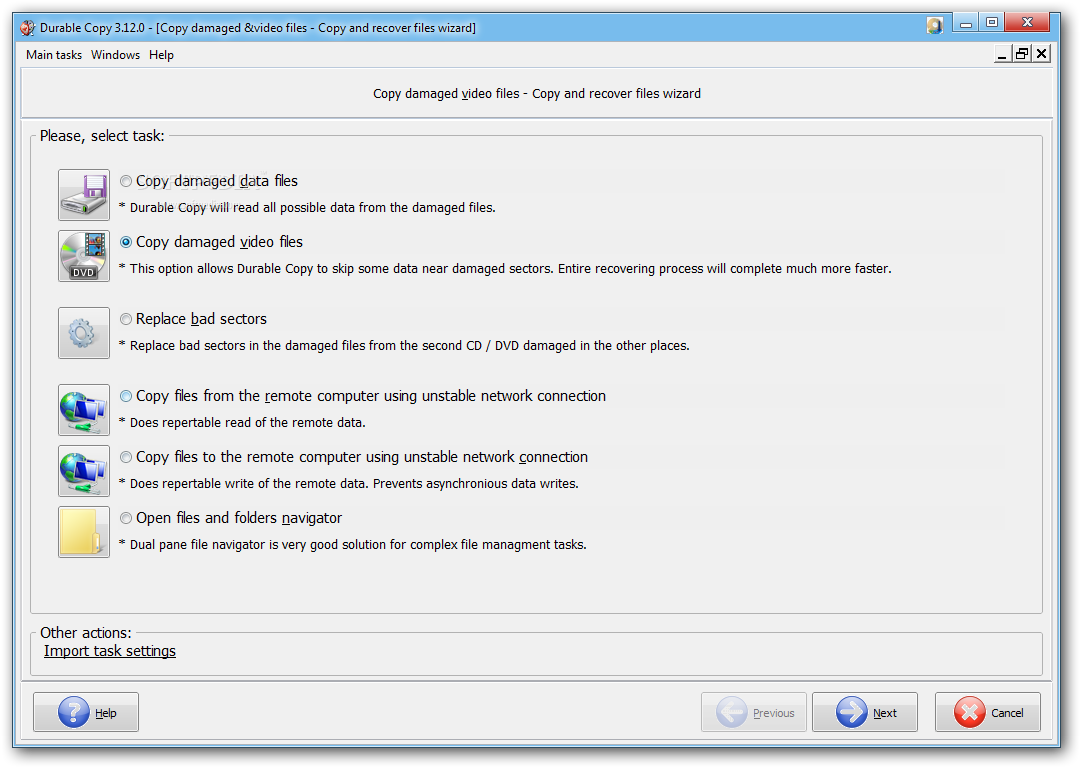The width and height of the screenshot is (1081, 768).
Task: Minimize the Durable Copy main window
Action: (967, 23)
